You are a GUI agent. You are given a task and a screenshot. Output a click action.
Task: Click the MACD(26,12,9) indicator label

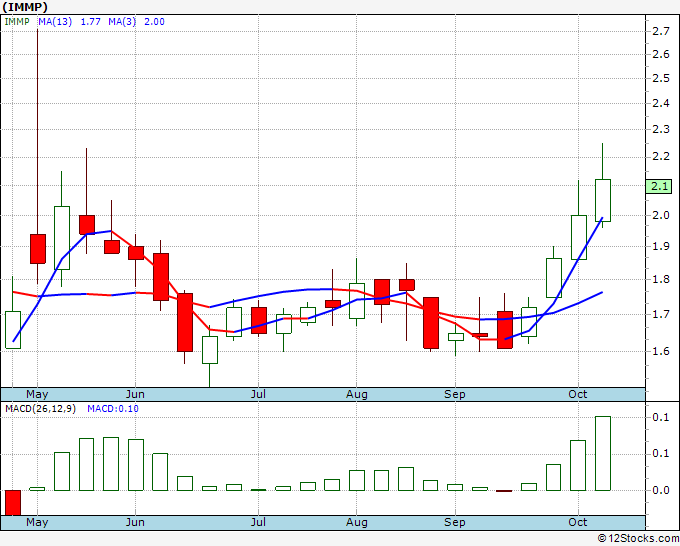tap(40, 409)
